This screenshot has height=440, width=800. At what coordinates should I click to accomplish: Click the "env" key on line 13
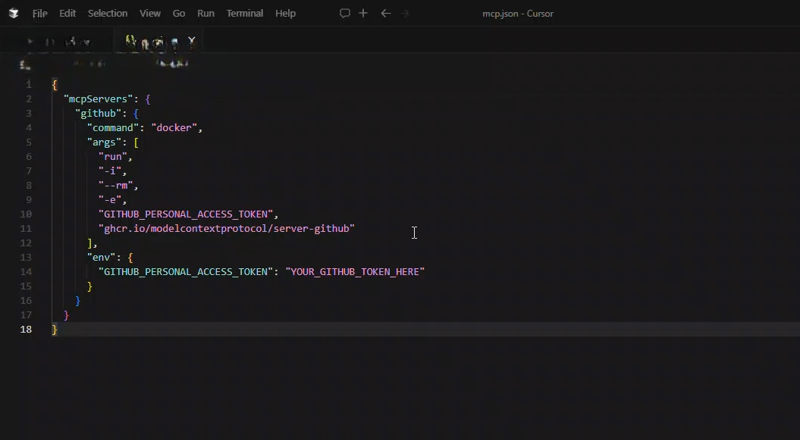(103, 257)
